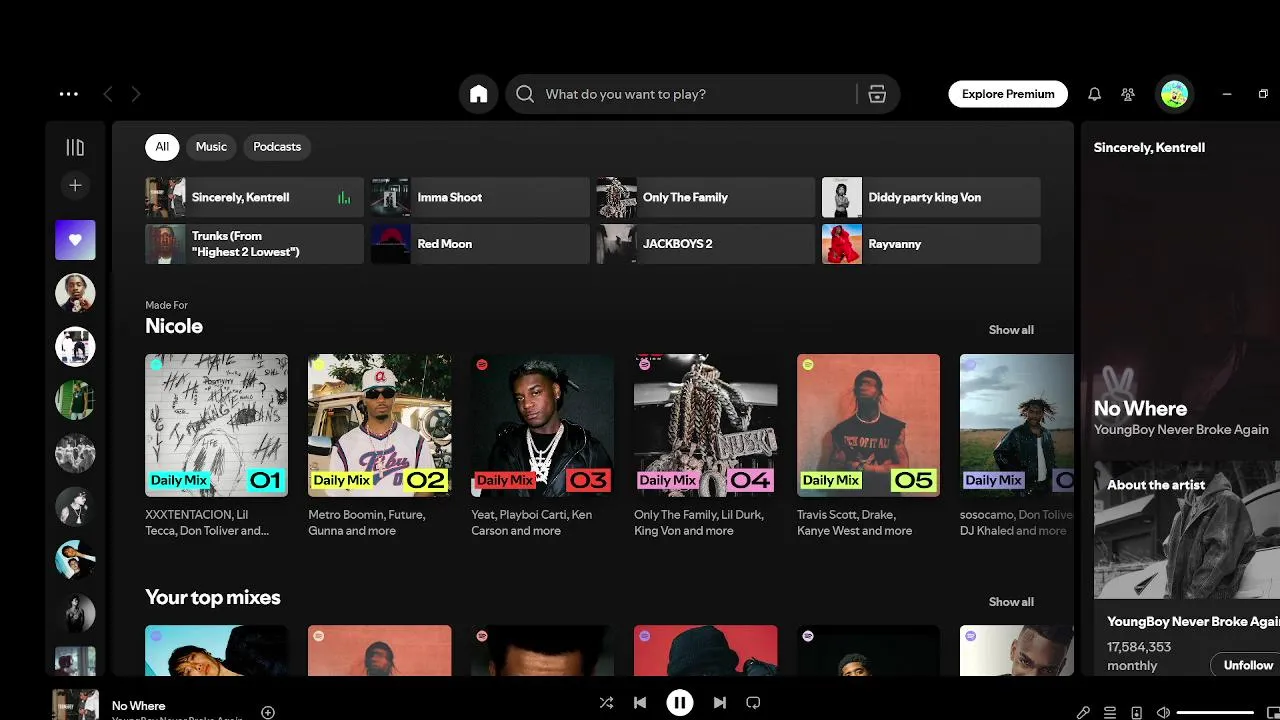Open Friend Activity icon
Image resolution: width=1280 pixels, height=720 pixels.
(1128, 94)
